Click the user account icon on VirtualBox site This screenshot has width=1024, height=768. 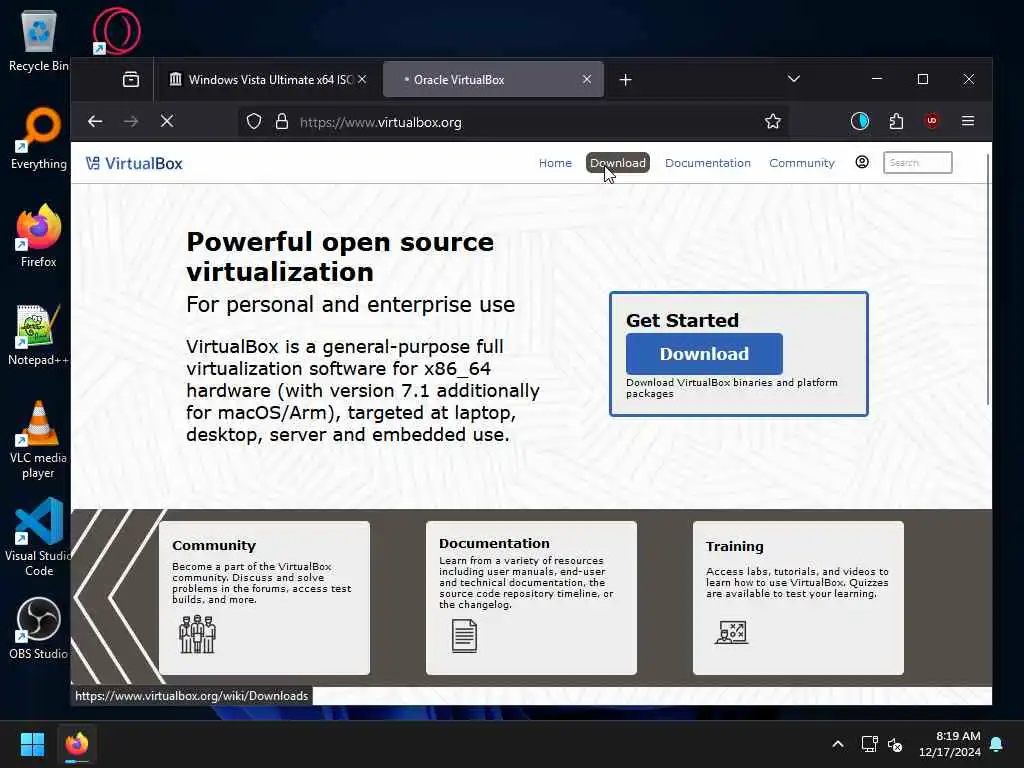click(862, 162)
